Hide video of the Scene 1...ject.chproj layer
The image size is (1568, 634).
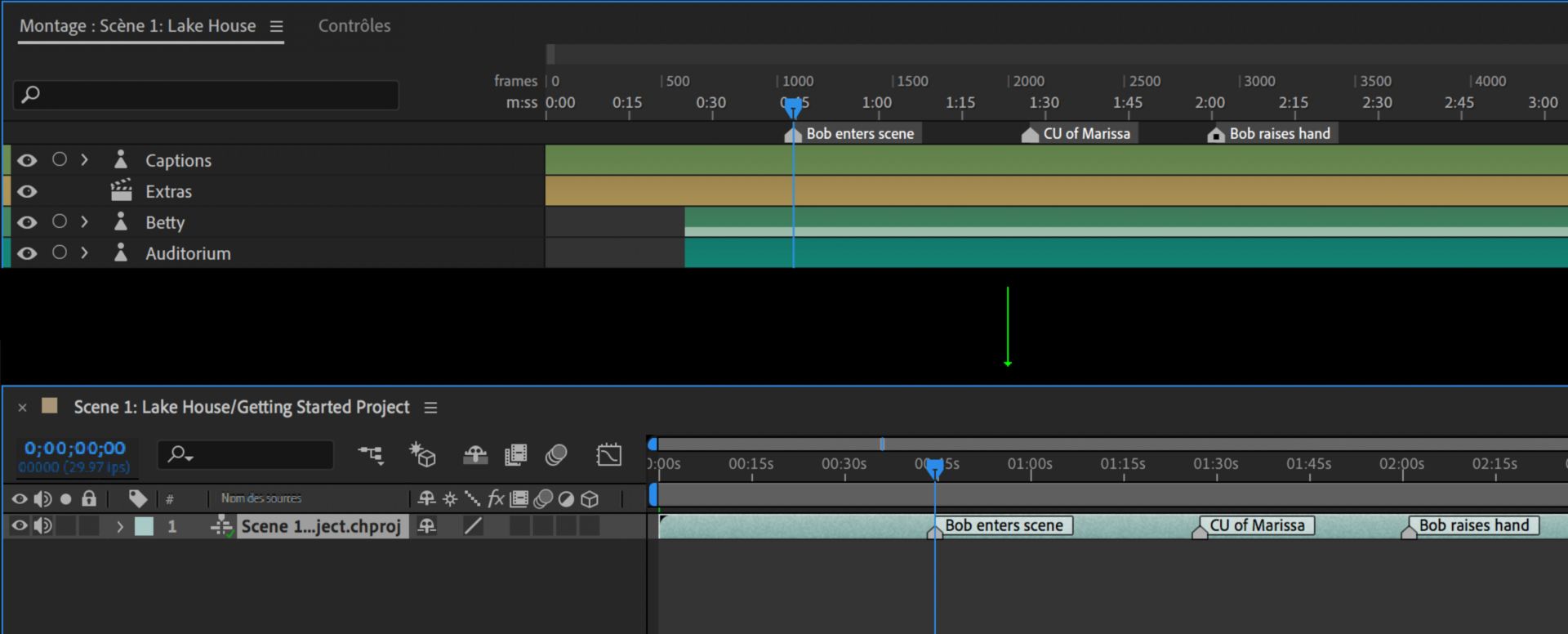(x=19, y=525)
